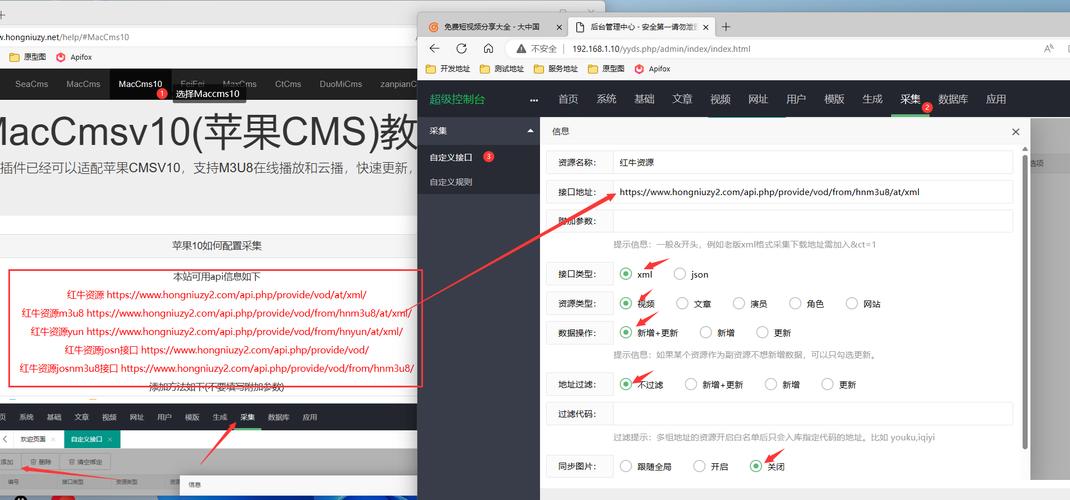Choose 网站 as 资源类型
Screen dimensions: 1070x500
pos(852,303)
